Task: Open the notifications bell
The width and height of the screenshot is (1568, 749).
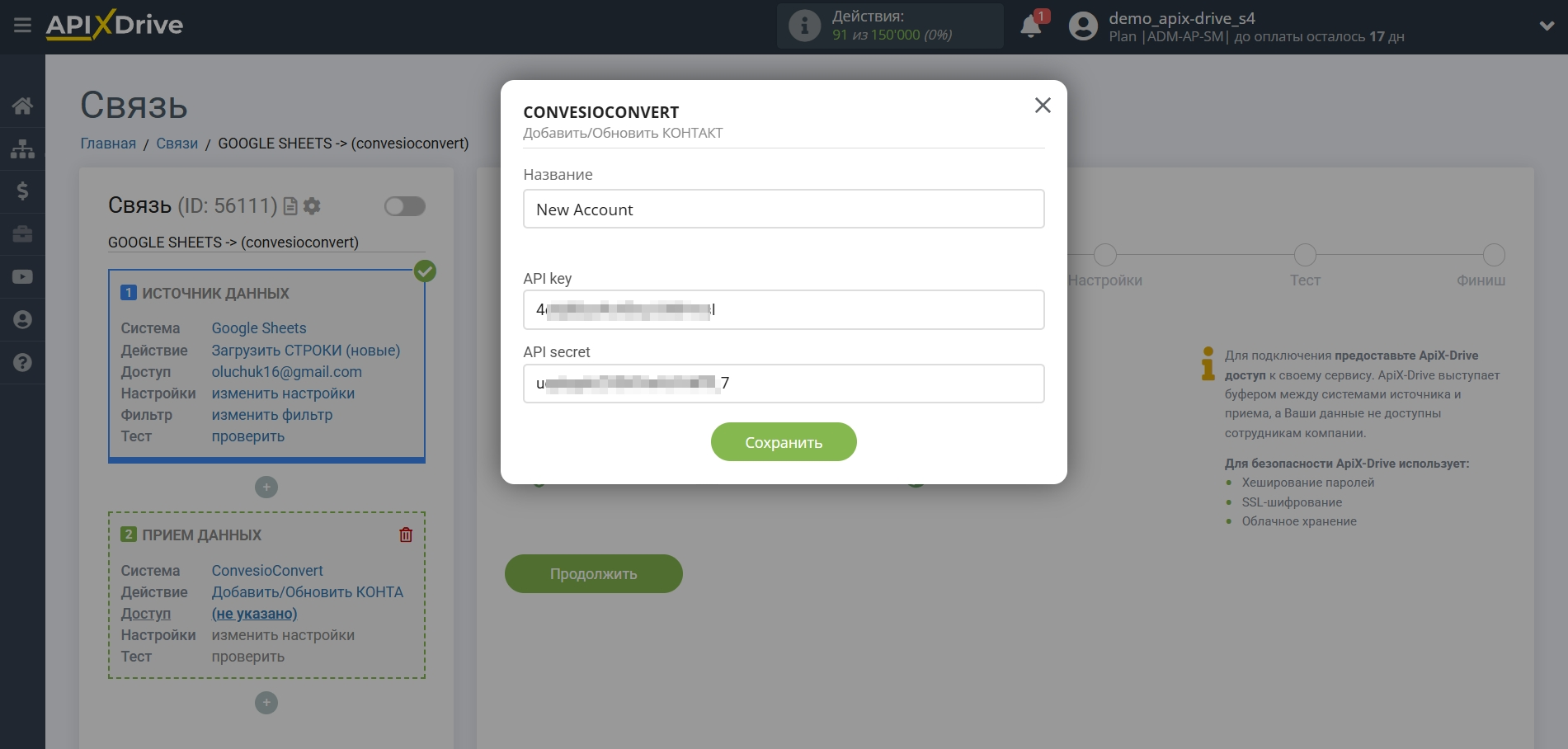Action: (x=1031, y=26)
